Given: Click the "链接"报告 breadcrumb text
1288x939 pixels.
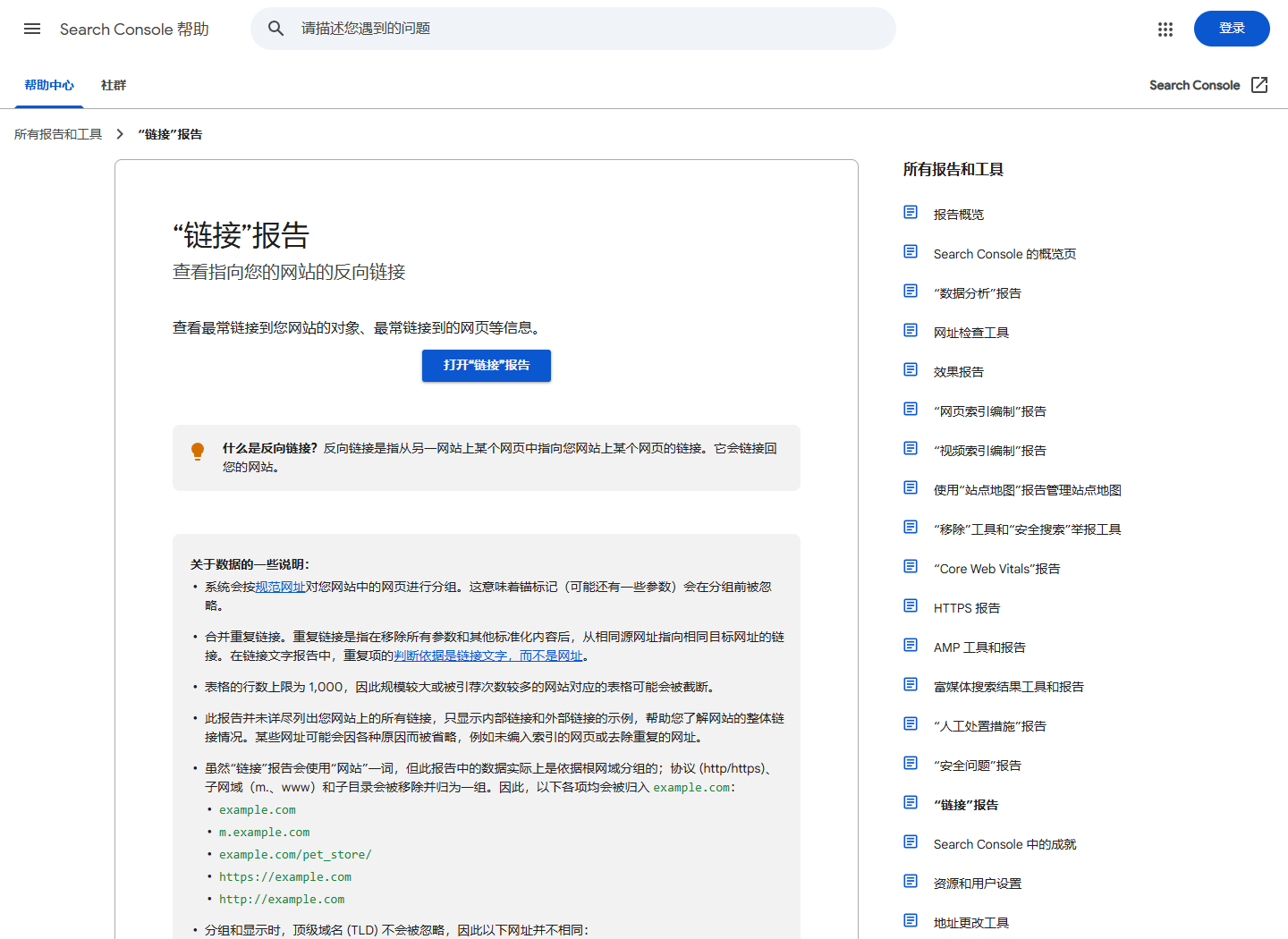Looking at the screenshot, I should click(170, 134).
